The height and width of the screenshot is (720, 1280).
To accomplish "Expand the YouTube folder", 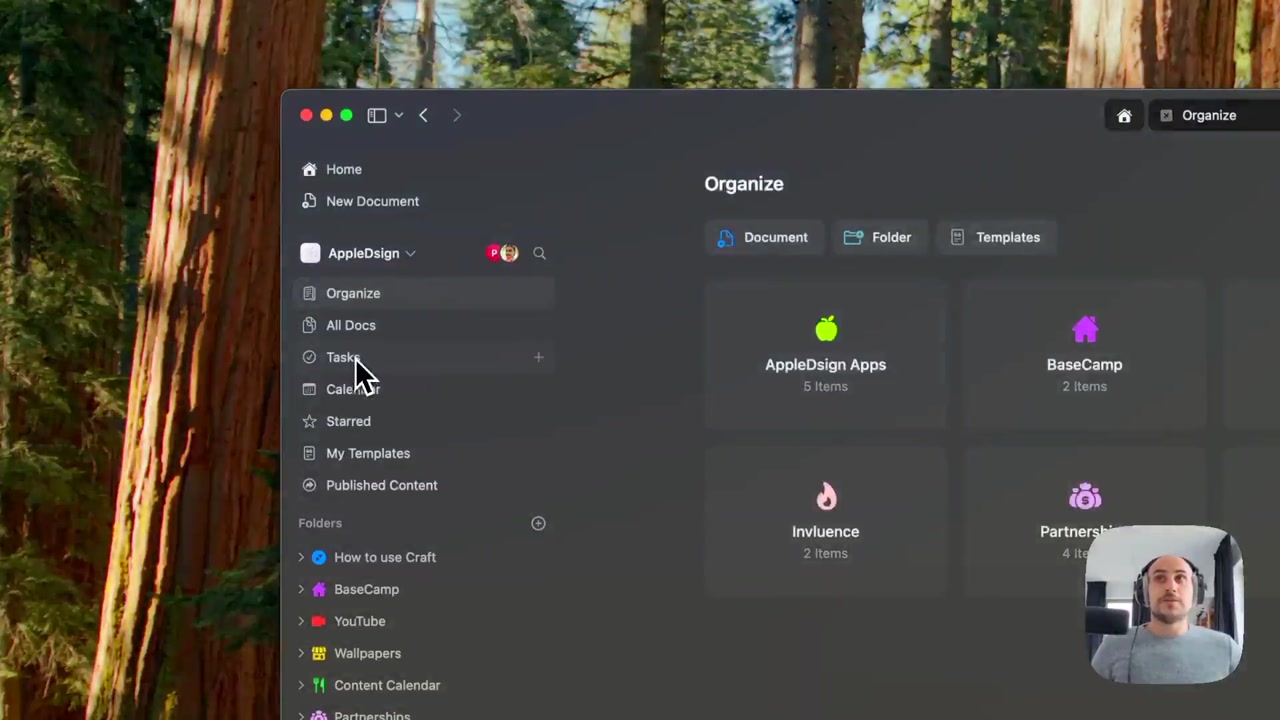I will [301, 621].
